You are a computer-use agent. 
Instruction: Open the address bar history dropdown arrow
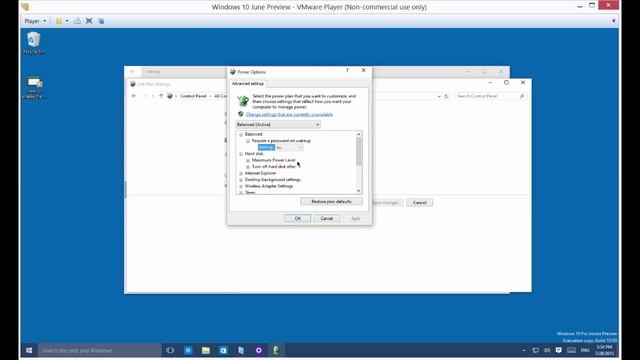click(x=439, y=96)
